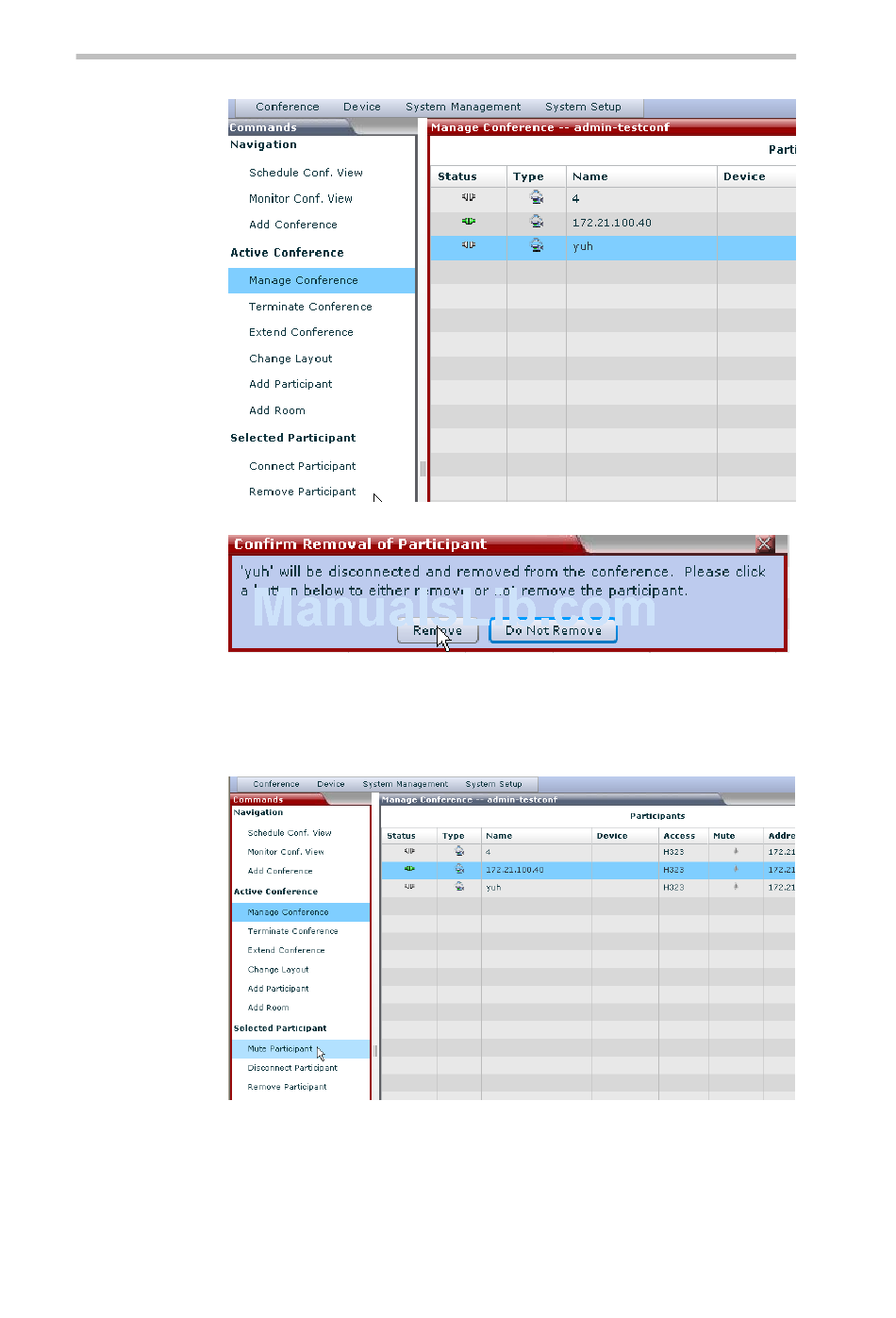Click type icon of participant yuh, top table
Viewport: 896px width, 1318px height.
coord(537,245)
